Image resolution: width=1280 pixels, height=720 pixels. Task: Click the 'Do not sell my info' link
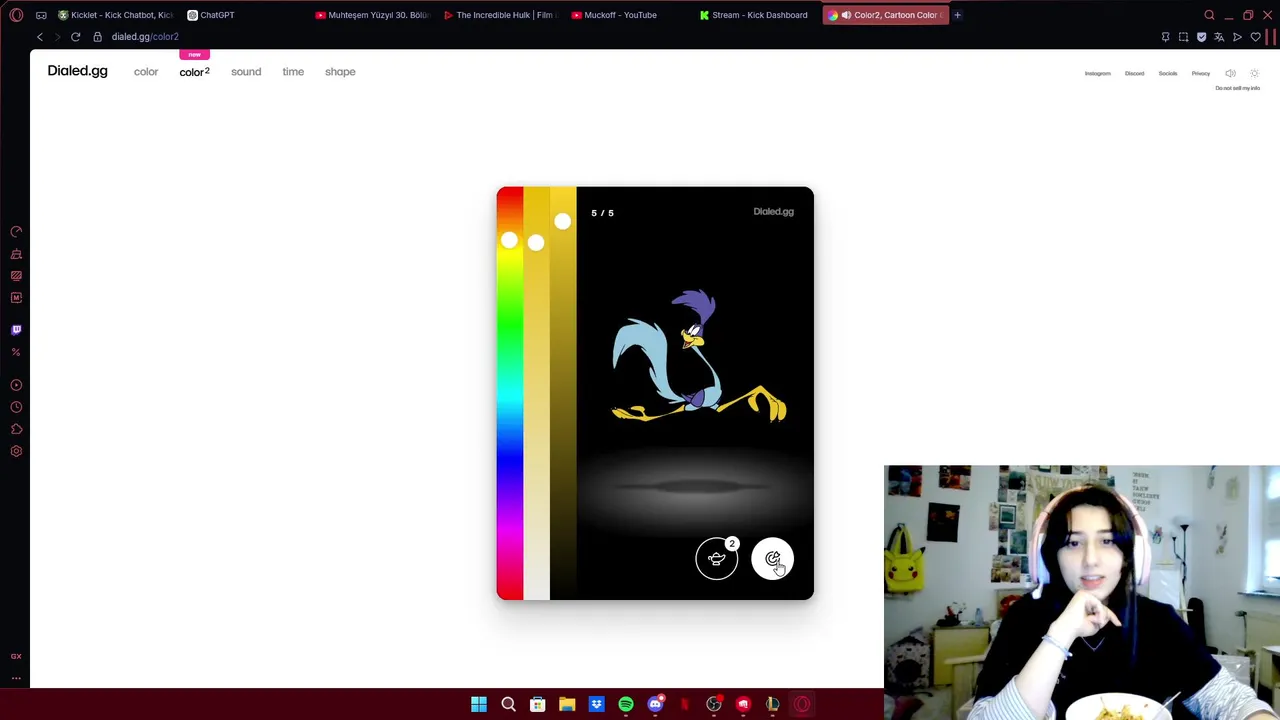pos(1237,88)
